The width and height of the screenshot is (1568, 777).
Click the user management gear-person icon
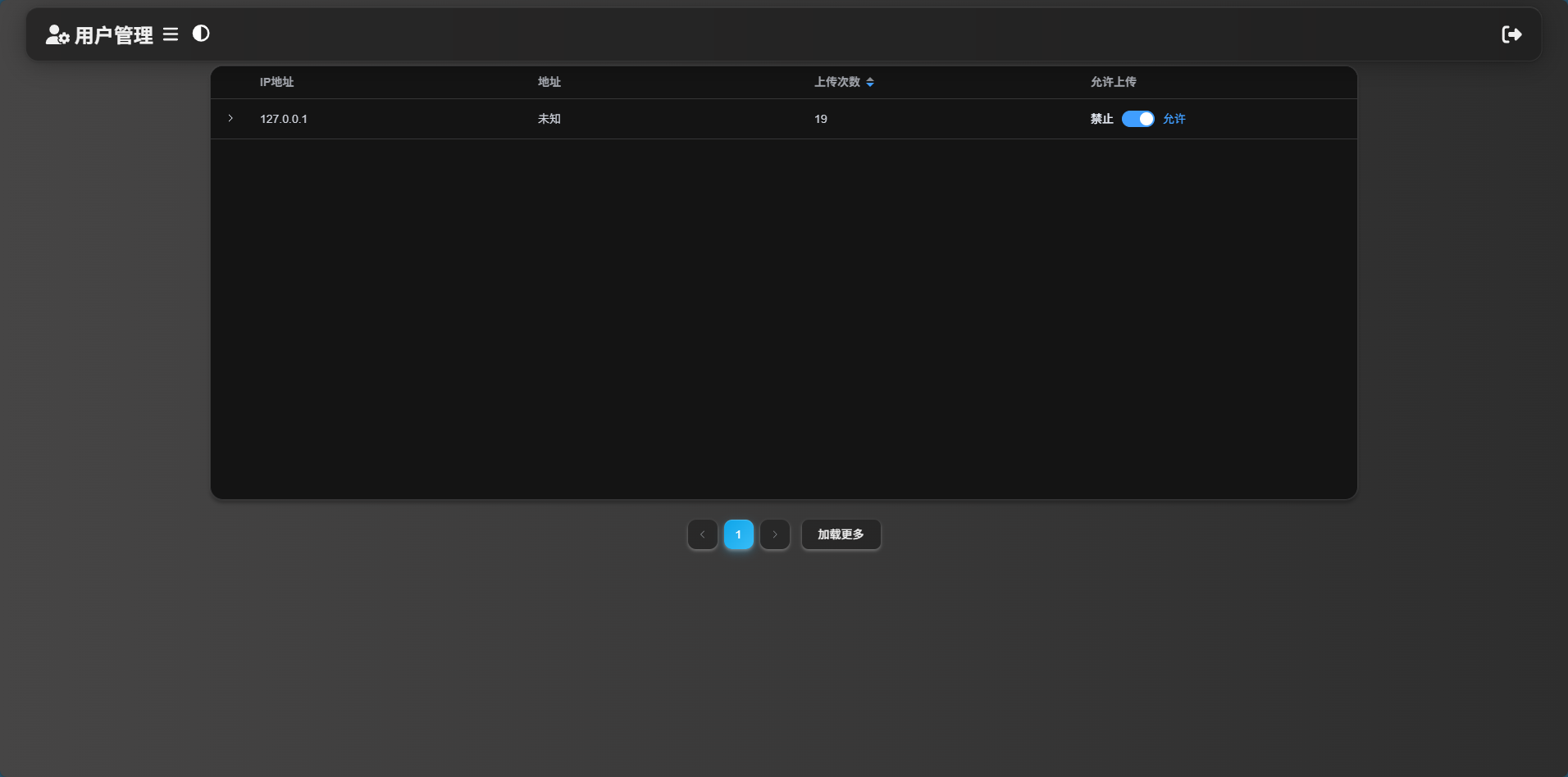57,34
